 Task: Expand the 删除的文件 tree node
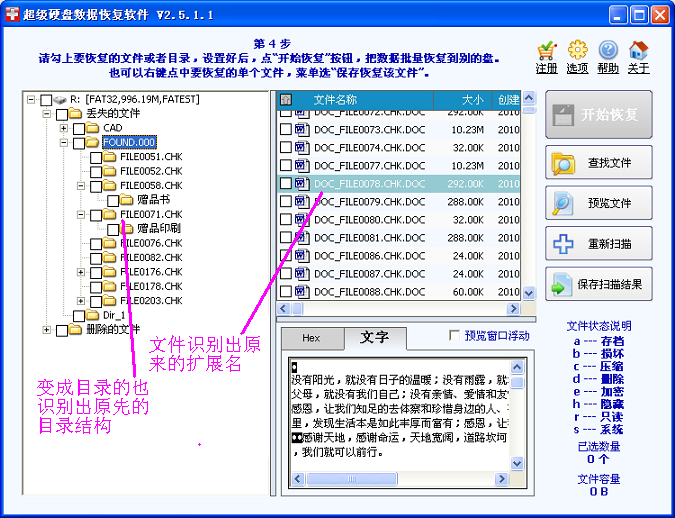point(47,330)
